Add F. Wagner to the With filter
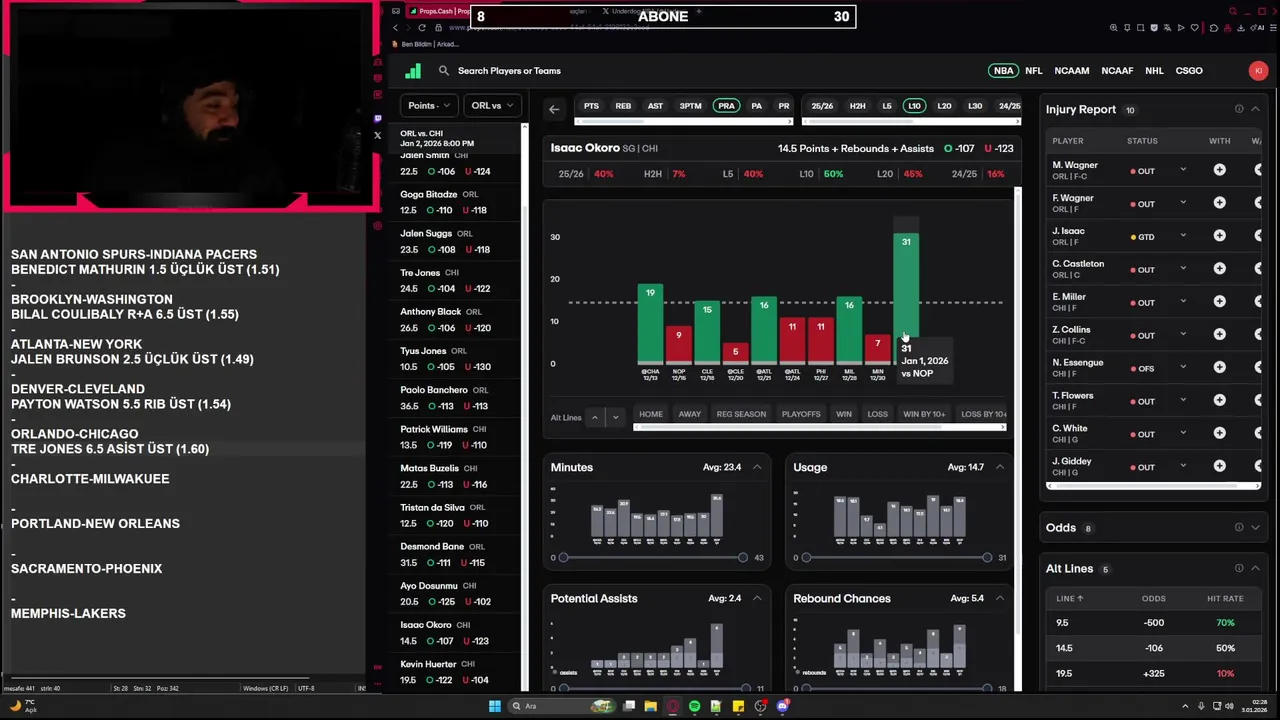The height and width of the screenshot is (720, 1280). pyautogui.click(x=1219, y=203)
